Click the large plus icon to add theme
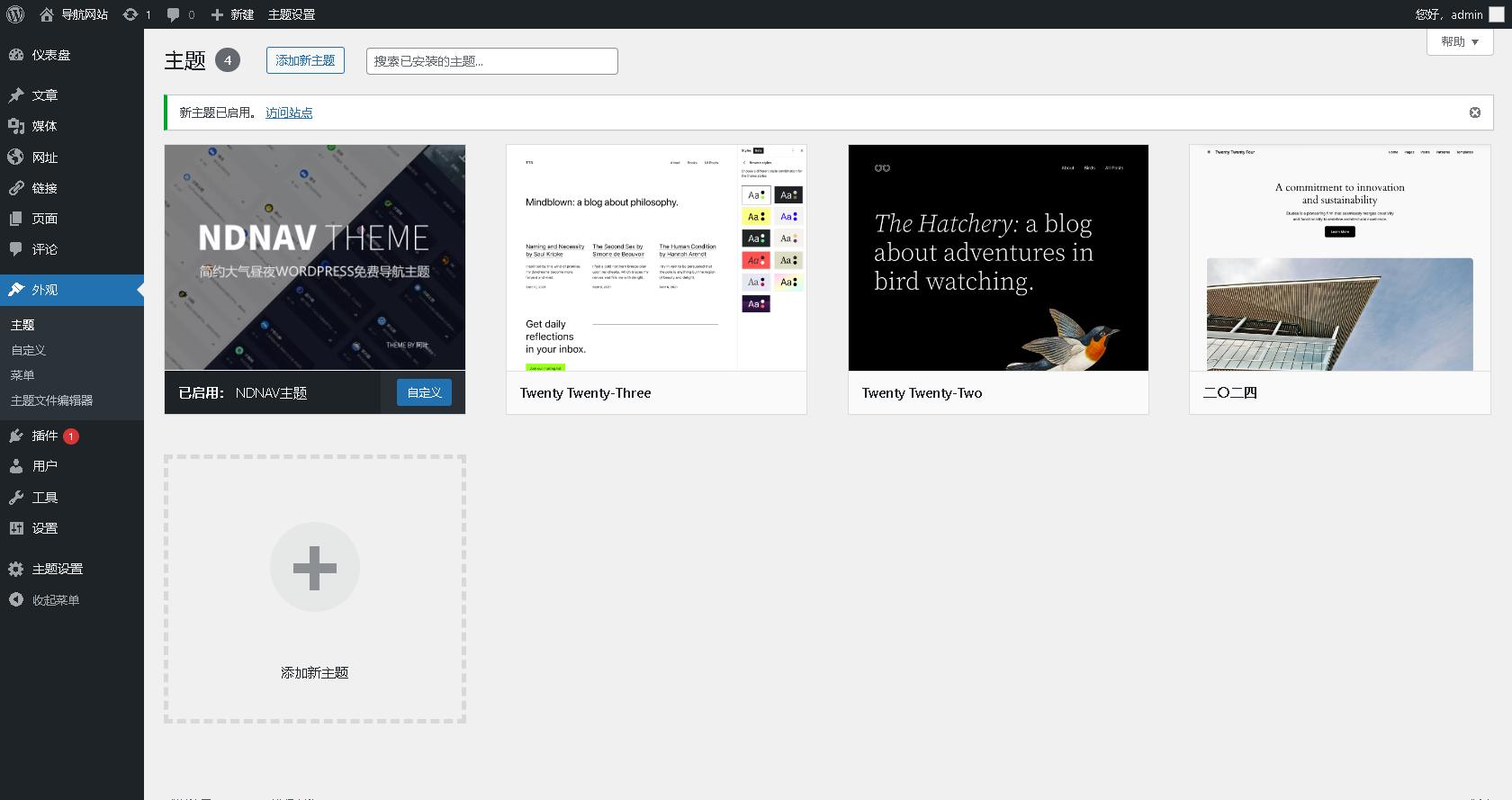Viewport: 1512px width, 800px height. (315, 567)
